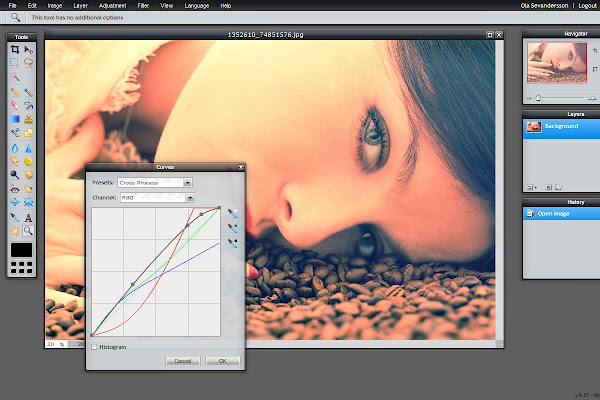Viewport: 600px width, 400px height.
Task: Click the zoom-in icon in Navigator
Action: [x=592, y=98]
